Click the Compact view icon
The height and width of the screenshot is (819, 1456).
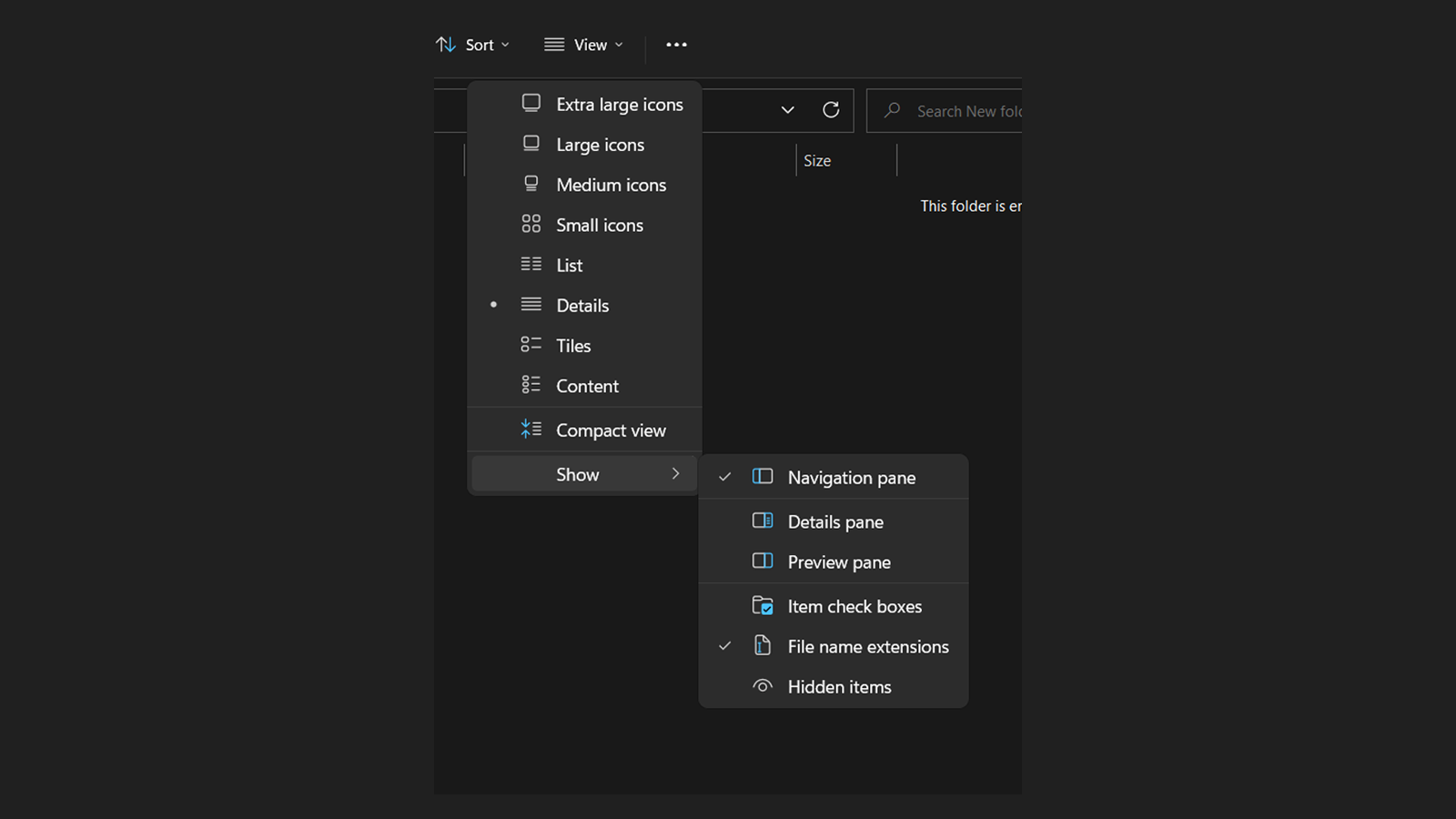[x=531, y=430]
